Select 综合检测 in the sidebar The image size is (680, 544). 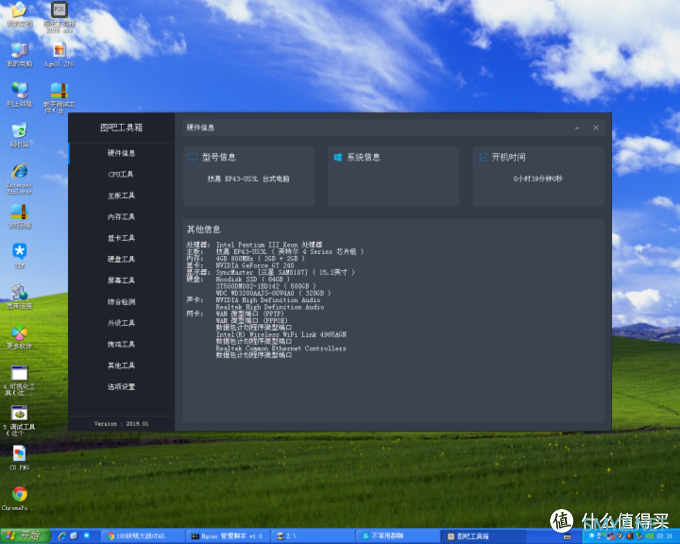pos(121,301)
